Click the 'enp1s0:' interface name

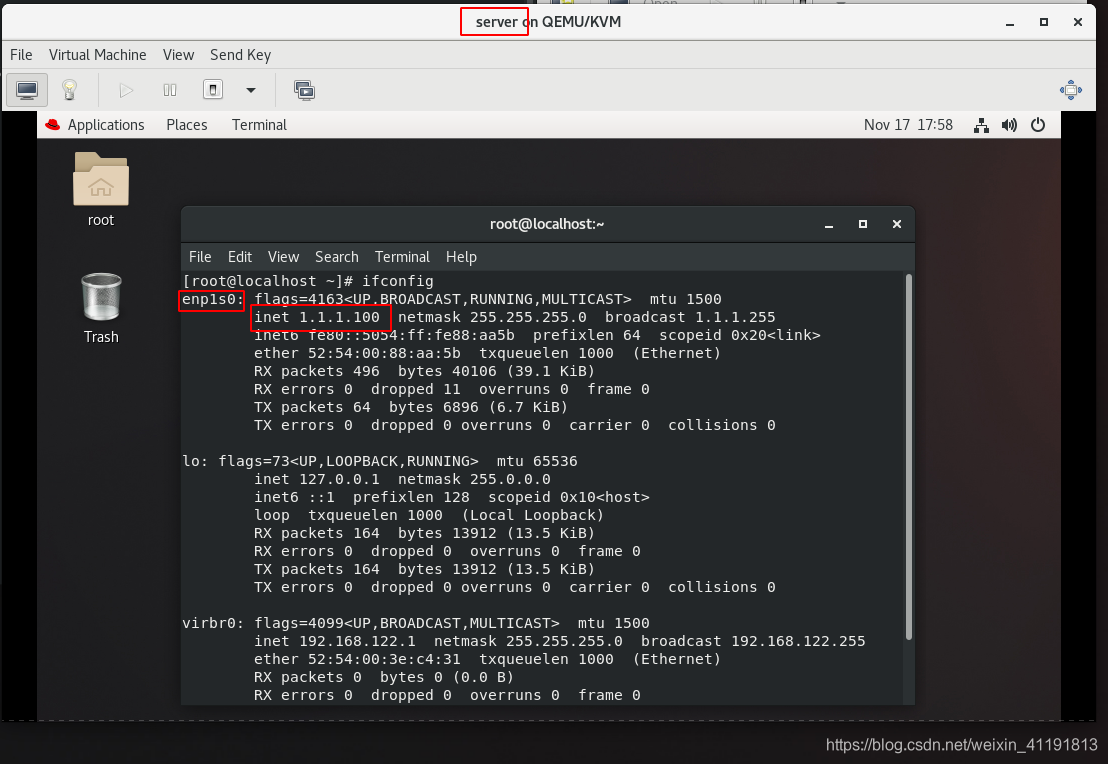[x=213, y=300]
